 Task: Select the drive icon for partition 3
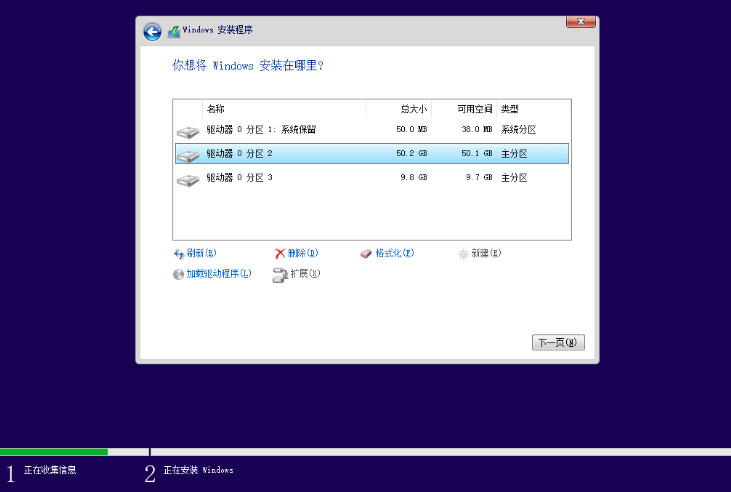187,179
